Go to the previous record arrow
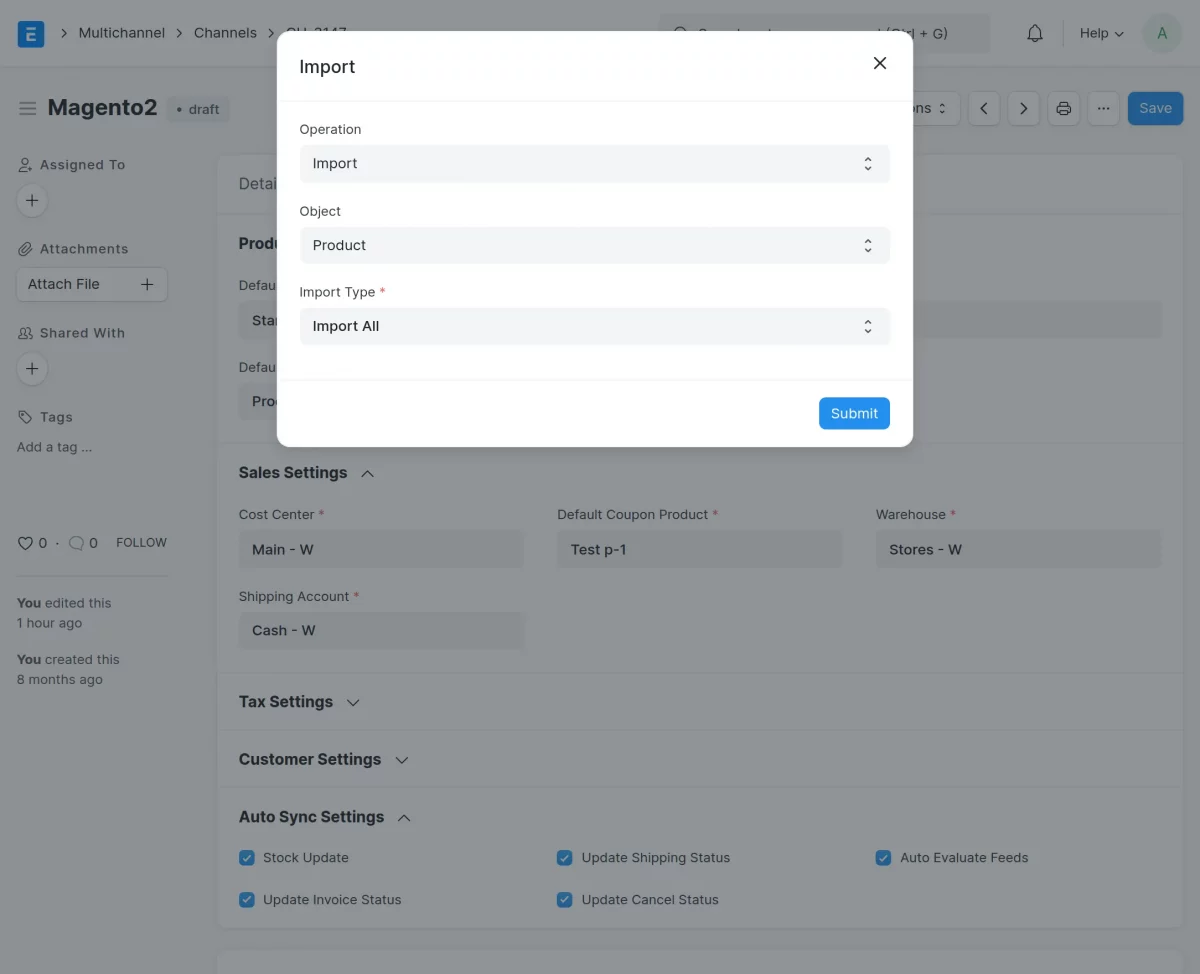Viewport: 1200px width, 974px height. pyautogui.click(x=984, y=108)
